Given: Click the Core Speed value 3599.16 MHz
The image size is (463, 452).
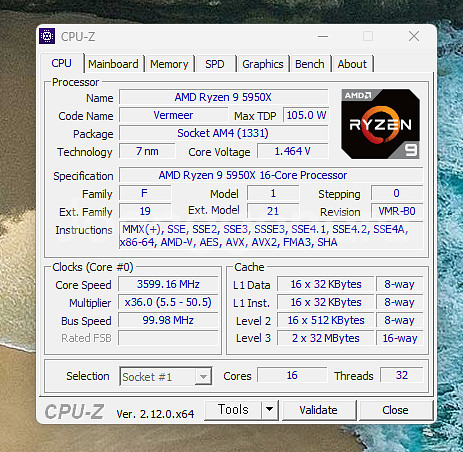Looking at the screenshot, I should (168, 284).
